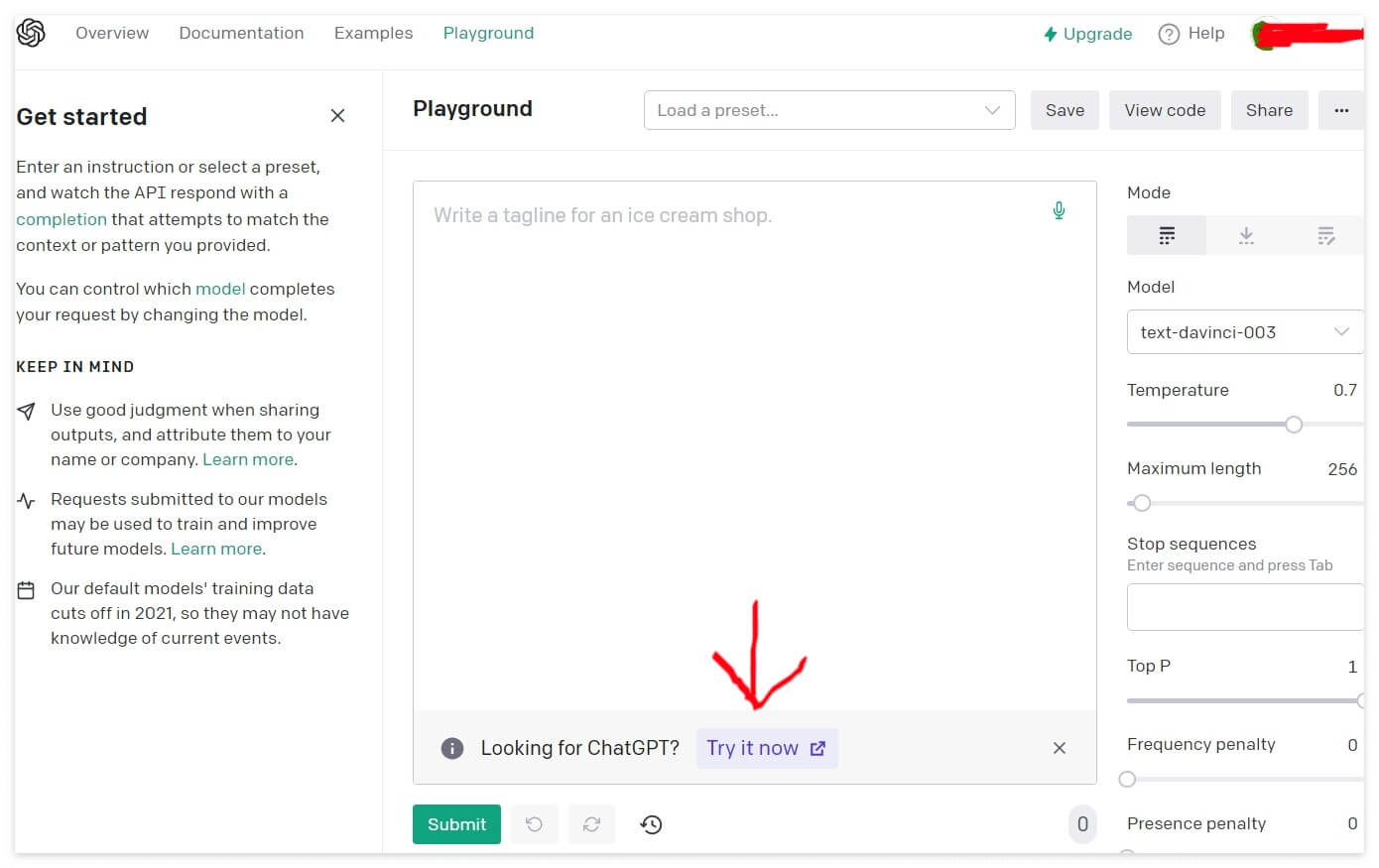Open the Examples section
This screenshot has width=1379, height=868.
tap(373, 33)
